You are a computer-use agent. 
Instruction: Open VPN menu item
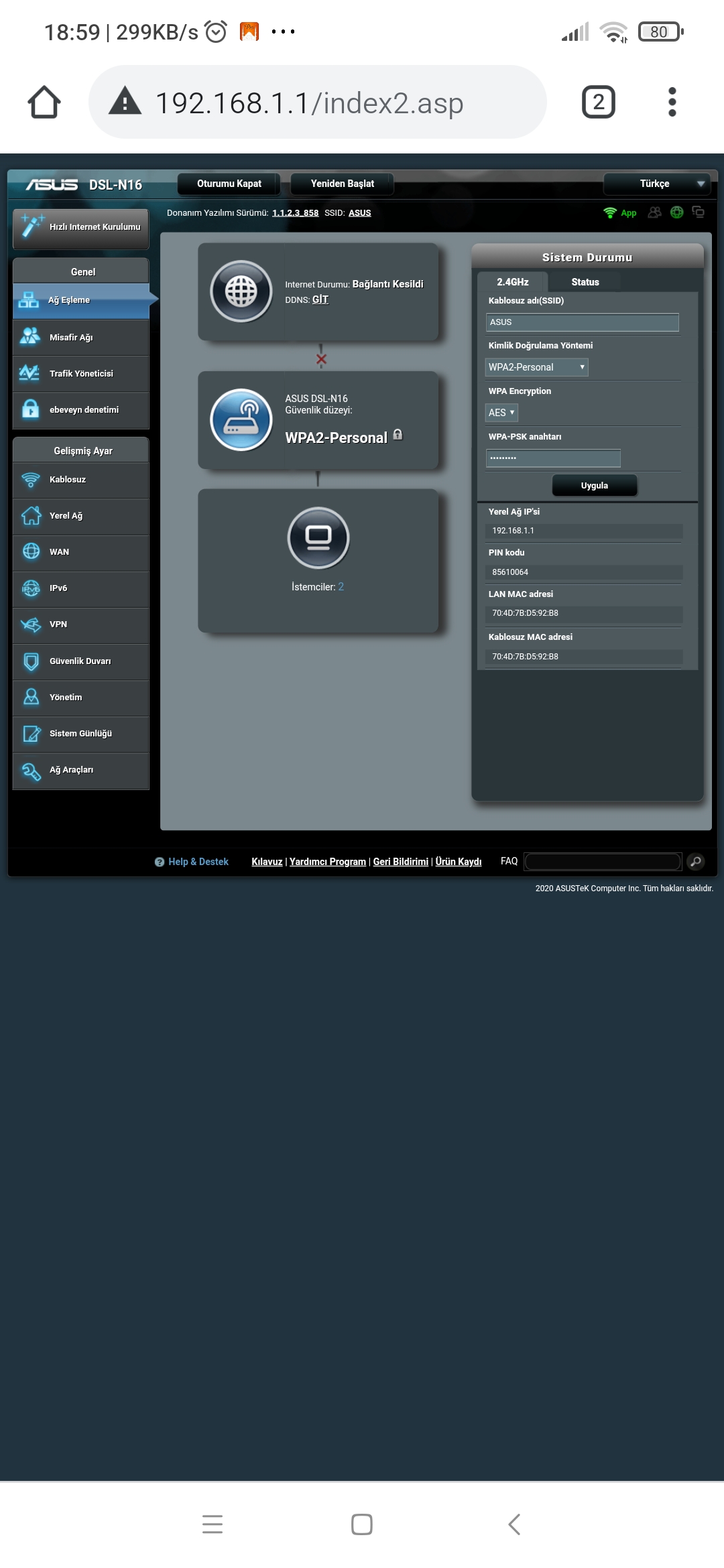(81, 625)
